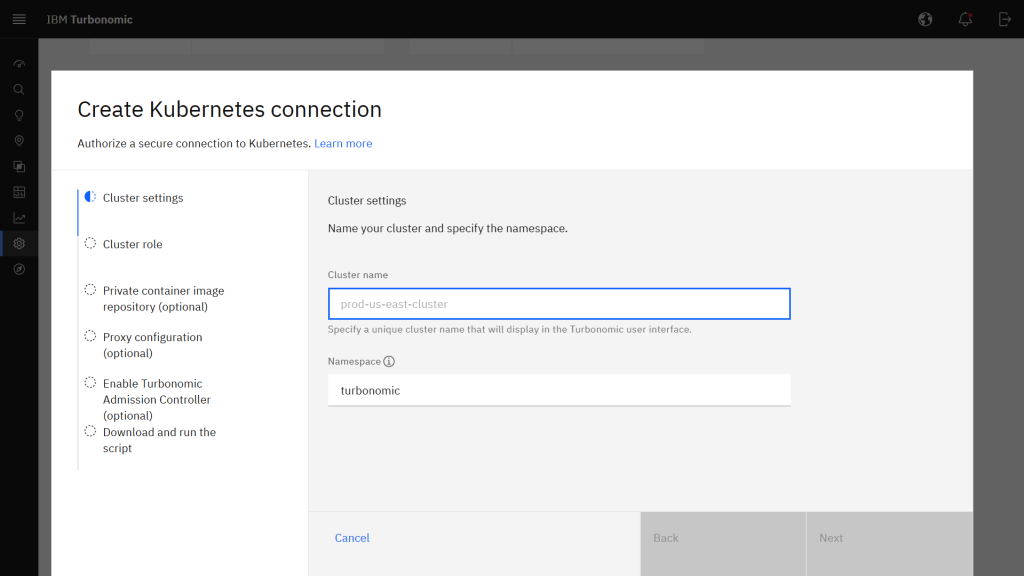Click the 'Specify a unique cluster name' helper text
Image resolution: width=1024 pixels, height=576 pixels.
click(x=509, y=329)
